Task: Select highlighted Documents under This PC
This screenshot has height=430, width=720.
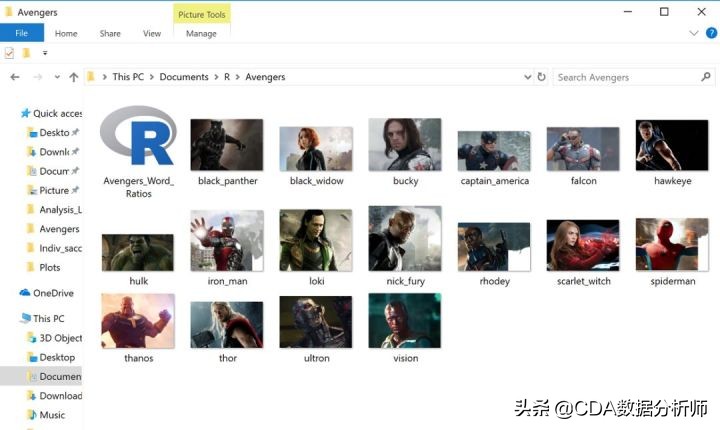Action: point(41,376)
